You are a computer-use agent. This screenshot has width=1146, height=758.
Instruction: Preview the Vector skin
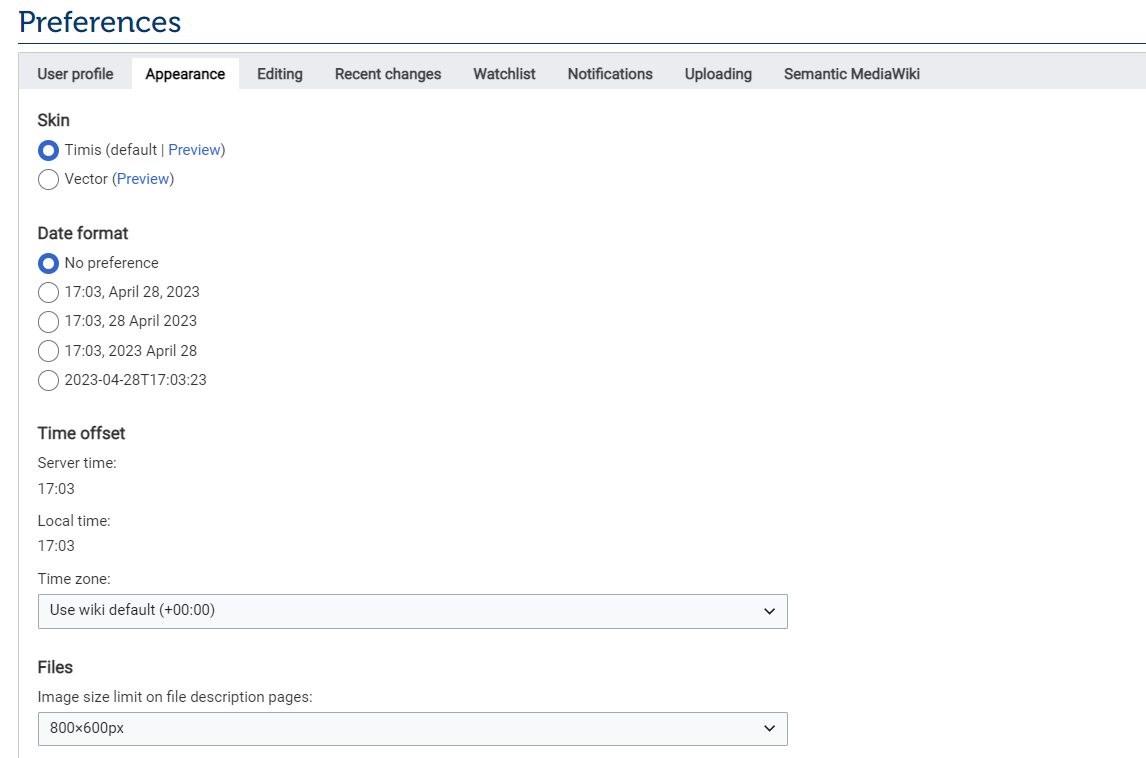pyautogui.click(x=143, y=179)
